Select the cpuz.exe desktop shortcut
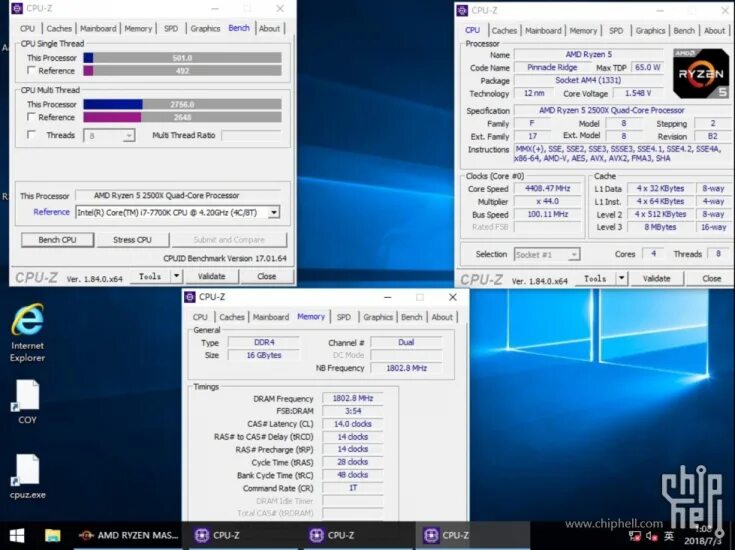The width and height of the screenshot is (735, 550). coord(27,477)
